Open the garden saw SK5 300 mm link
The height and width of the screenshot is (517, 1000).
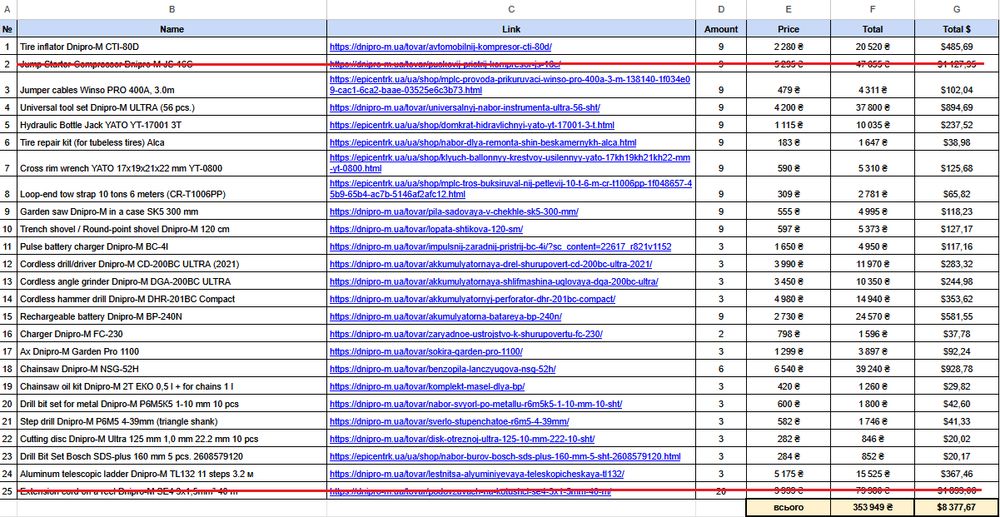click(454, 211)
